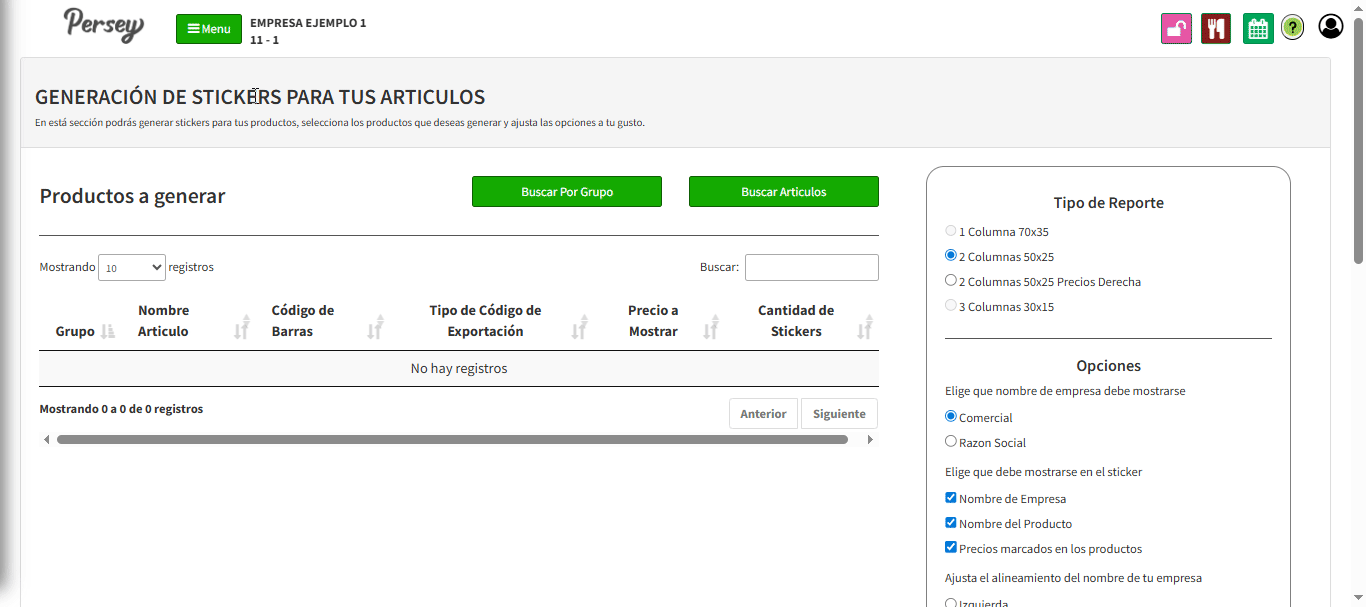The height and width of the screenshot is (607, 1366).
Task: Sort by Tipo de Código de Exportación arrows
Action: point(579,326)
